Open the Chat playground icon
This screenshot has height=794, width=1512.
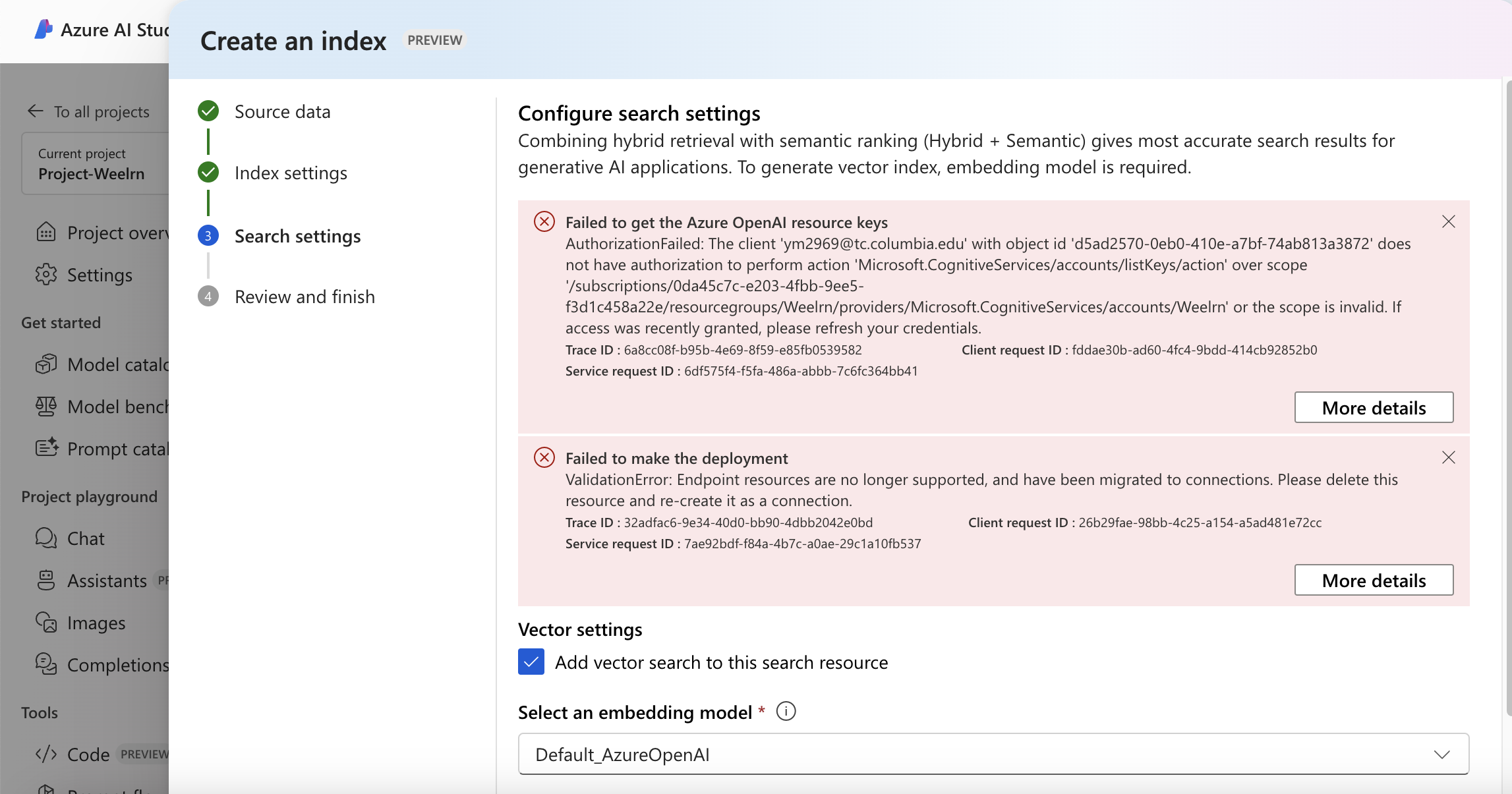45,538
